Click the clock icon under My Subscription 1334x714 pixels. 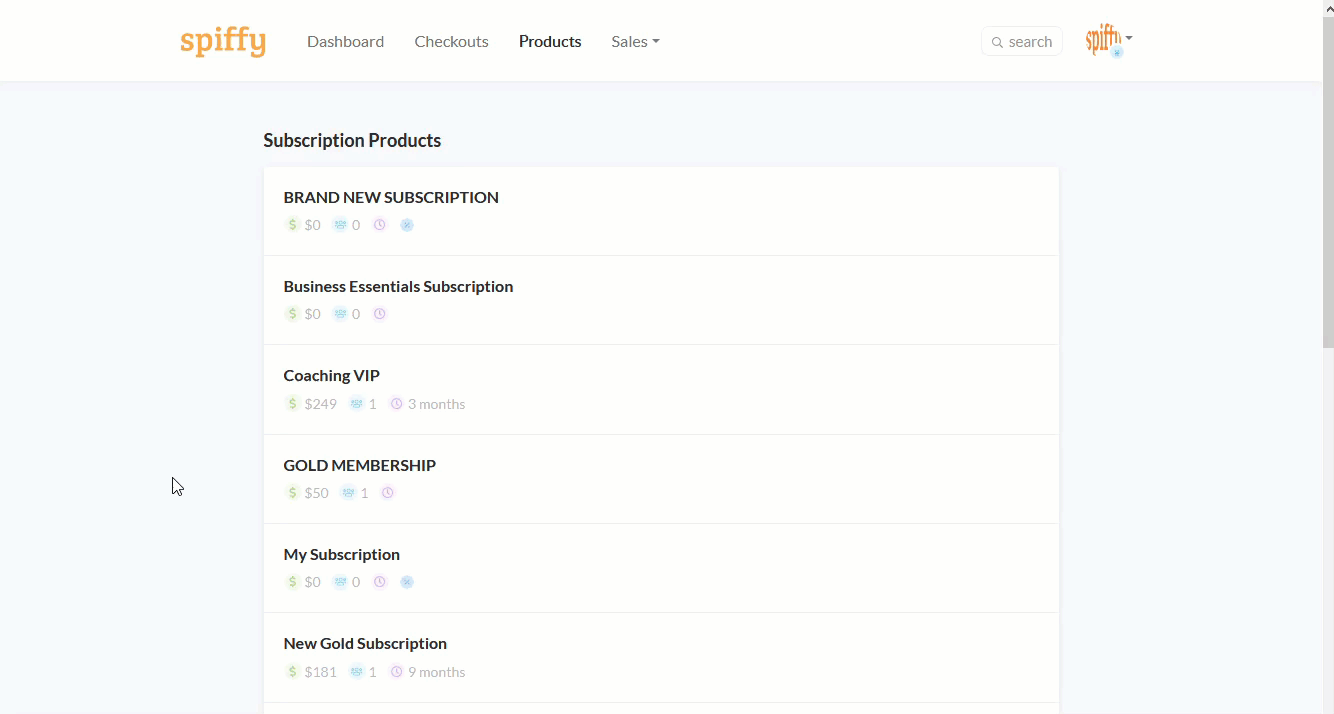[380, 582]
